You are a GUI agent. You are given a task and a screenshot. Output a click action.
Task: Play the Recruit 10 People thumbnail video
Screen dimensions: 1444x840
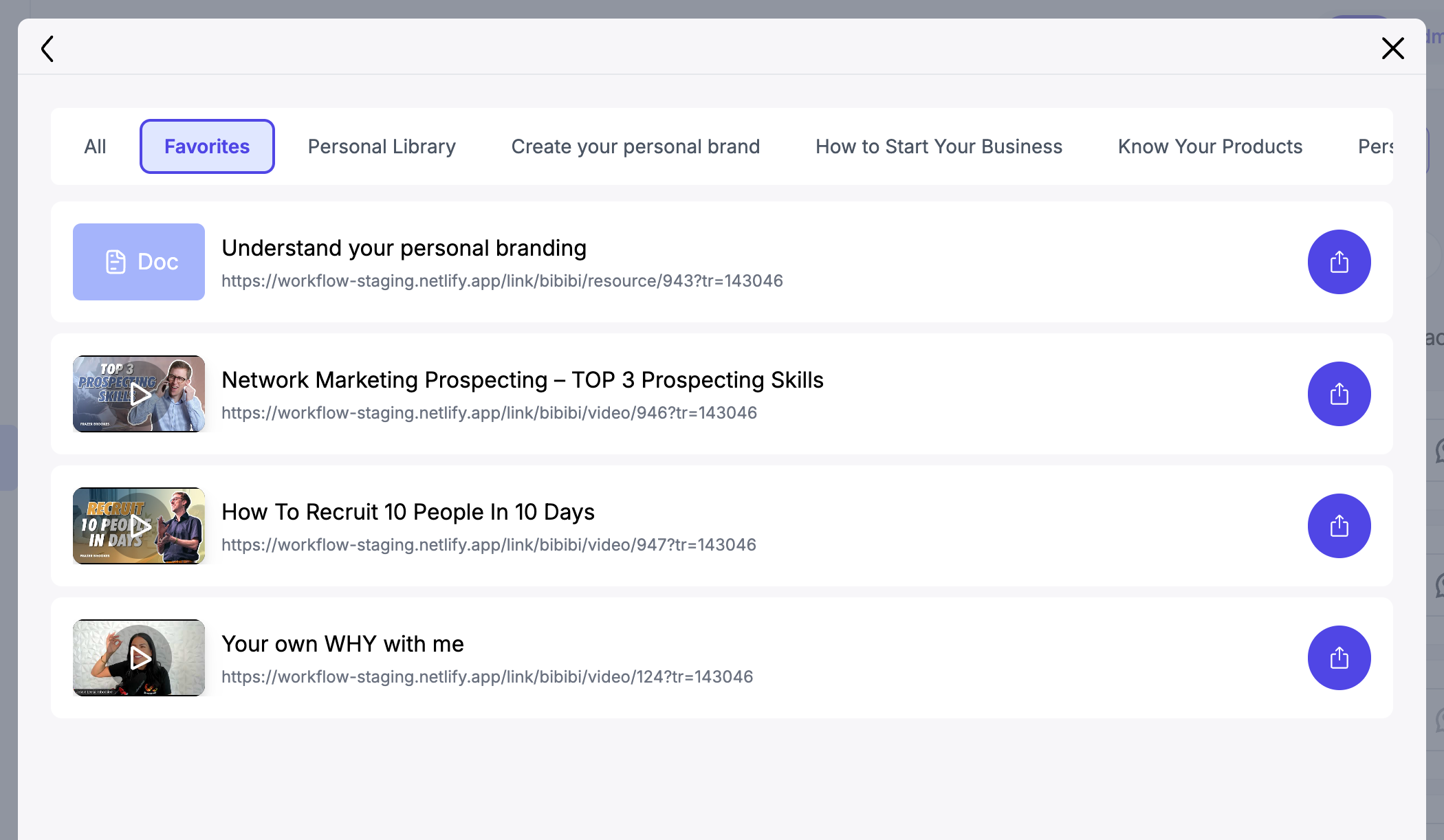[139, 526]
